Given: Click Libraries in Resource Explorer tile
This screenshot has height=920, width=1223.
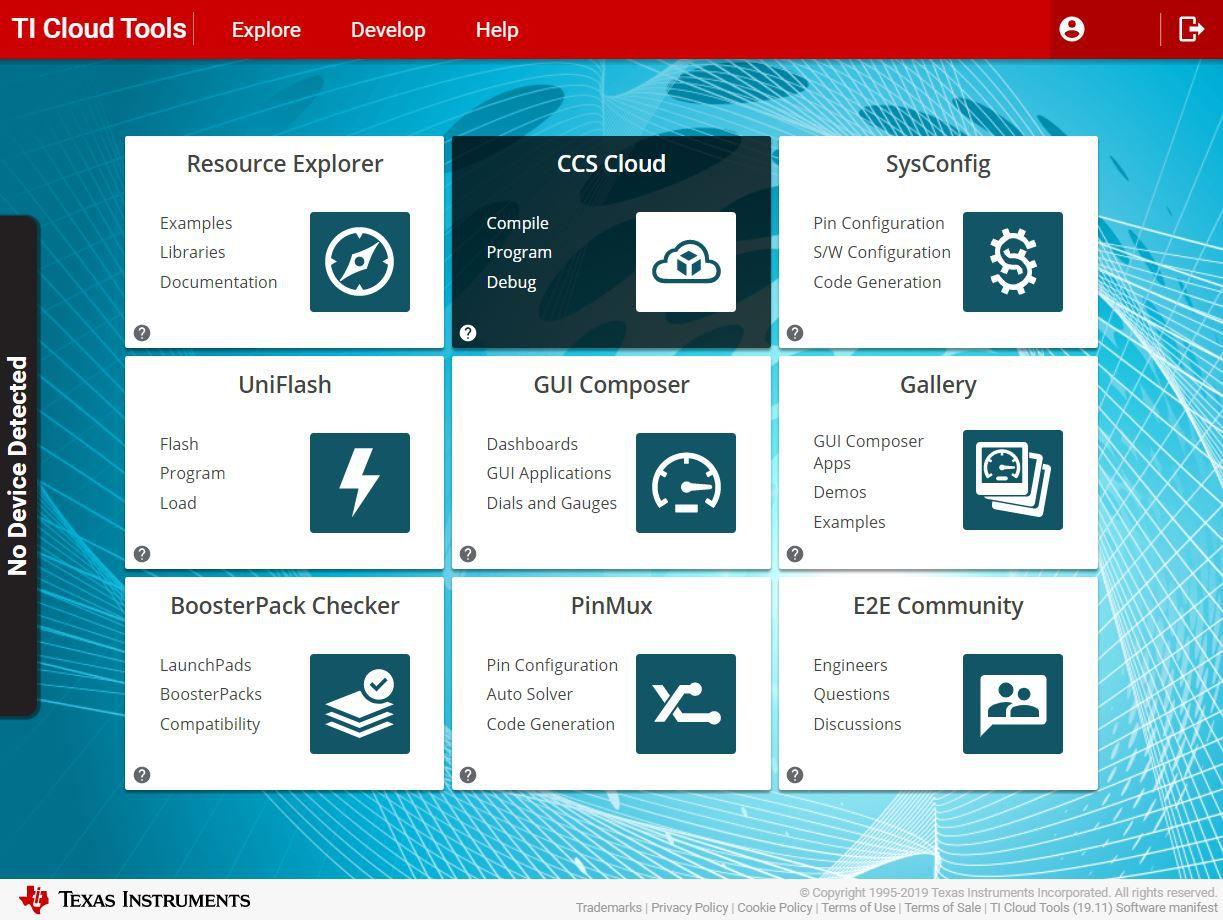Looking at the screenshot, I should (x=193, y=252).
